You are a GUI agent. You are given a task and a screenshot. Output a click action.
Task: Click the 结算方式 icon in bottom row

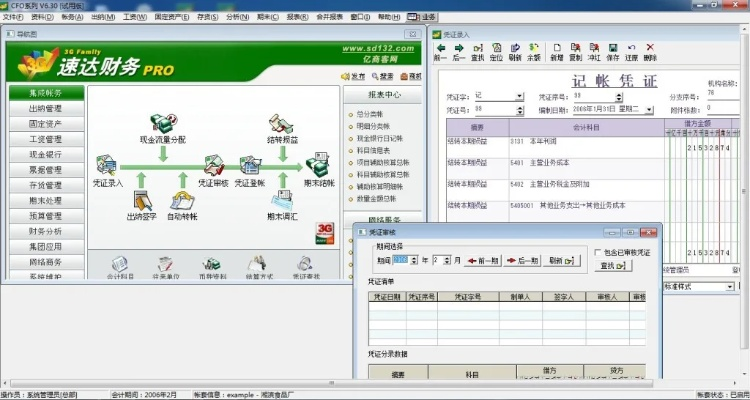pyautogui.click(x=256, y=264)
